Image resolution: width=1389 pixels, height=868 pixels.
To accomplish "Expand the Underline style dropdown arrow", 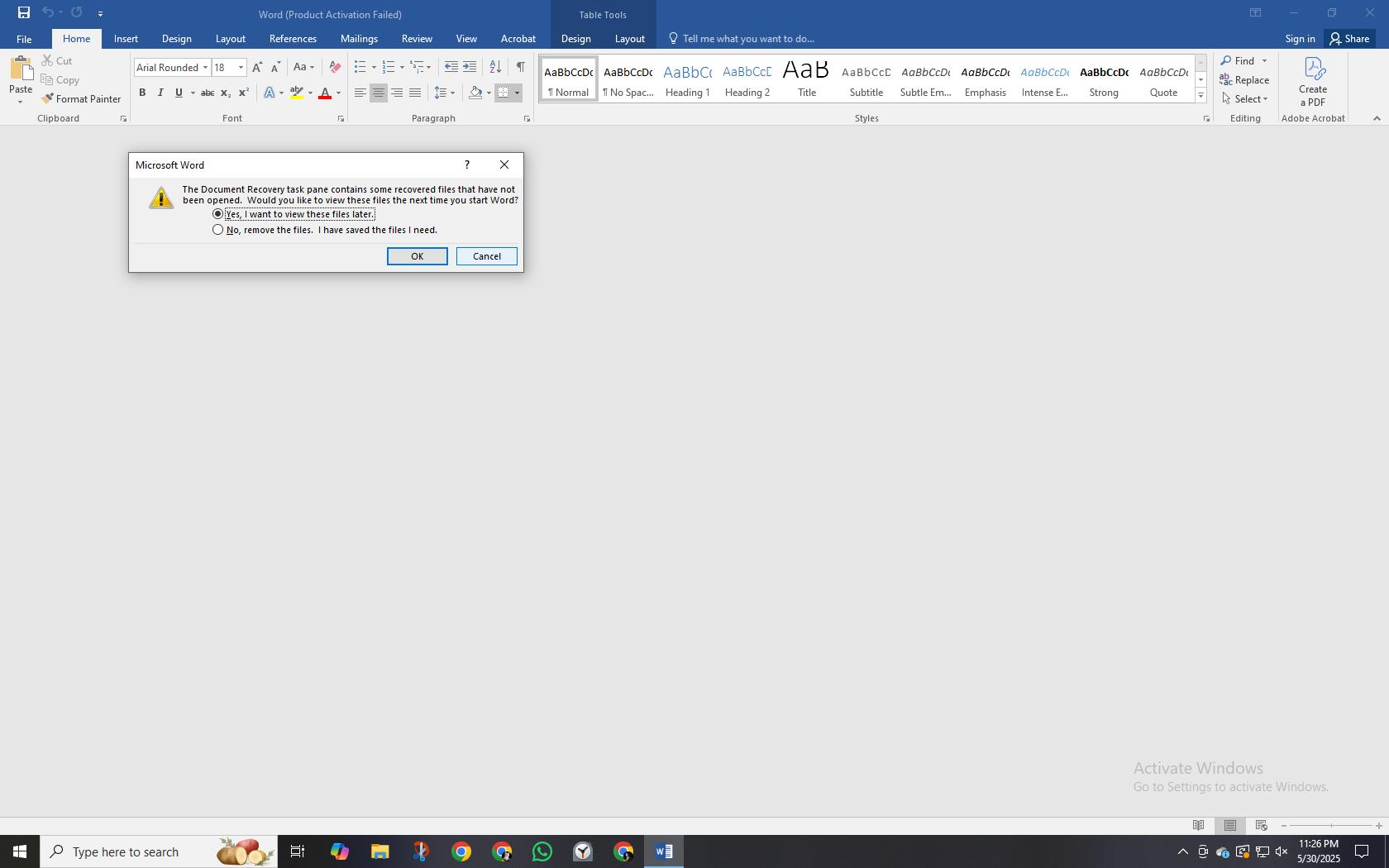I will point(193,93).
